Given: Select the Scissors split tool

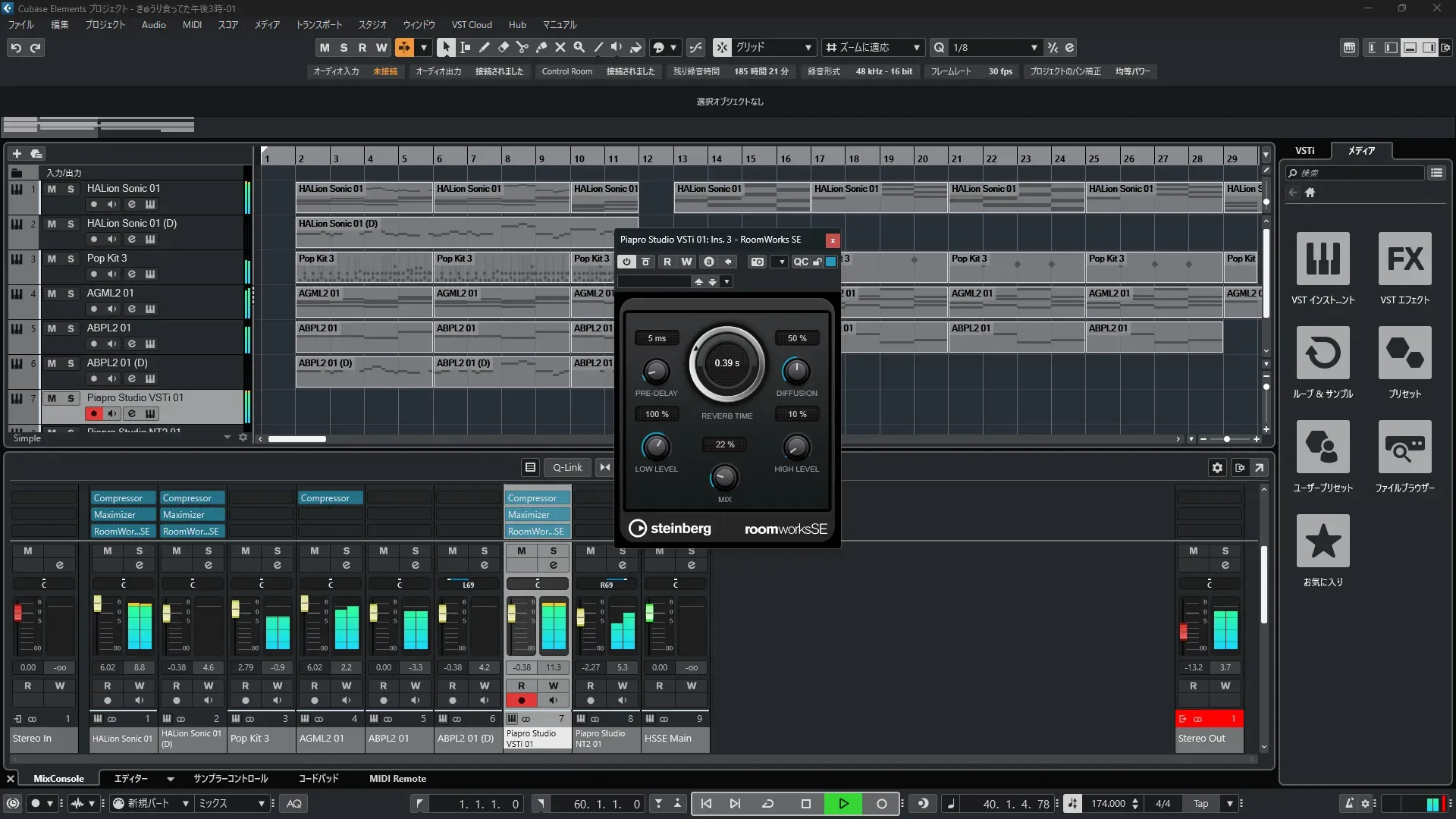Looking at the screenshot, I should pyautogui.click(x=522, y=48).
